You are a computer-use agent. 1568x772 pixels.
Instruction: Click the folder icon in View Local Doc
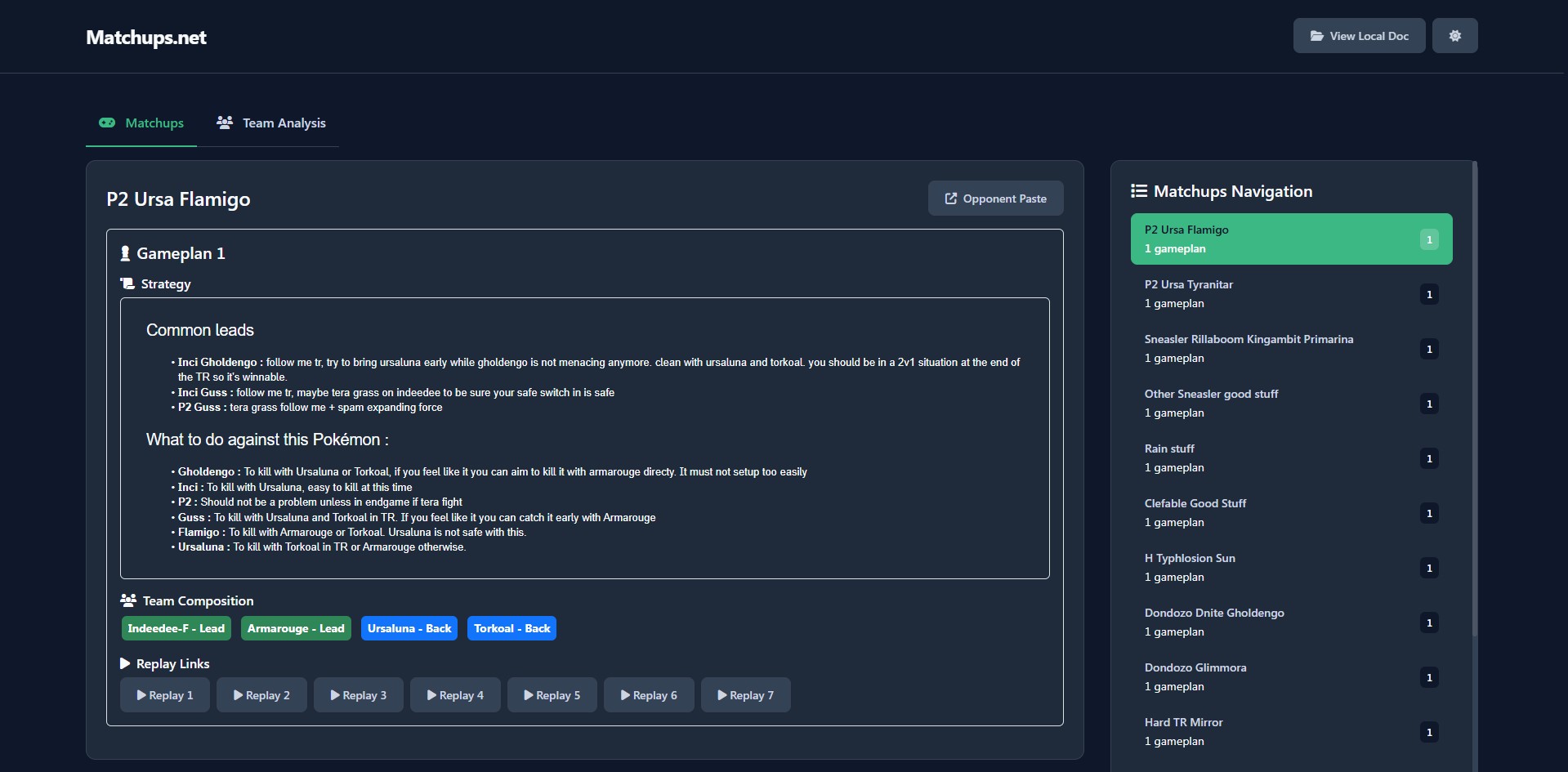point(1317,36)
